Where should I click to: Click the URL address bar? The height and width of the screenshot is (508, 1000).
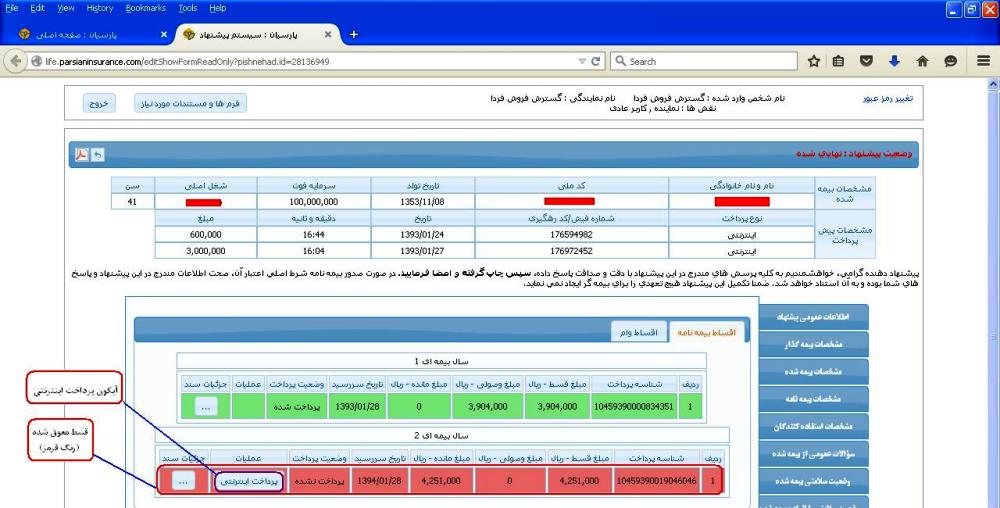point(306,62)
